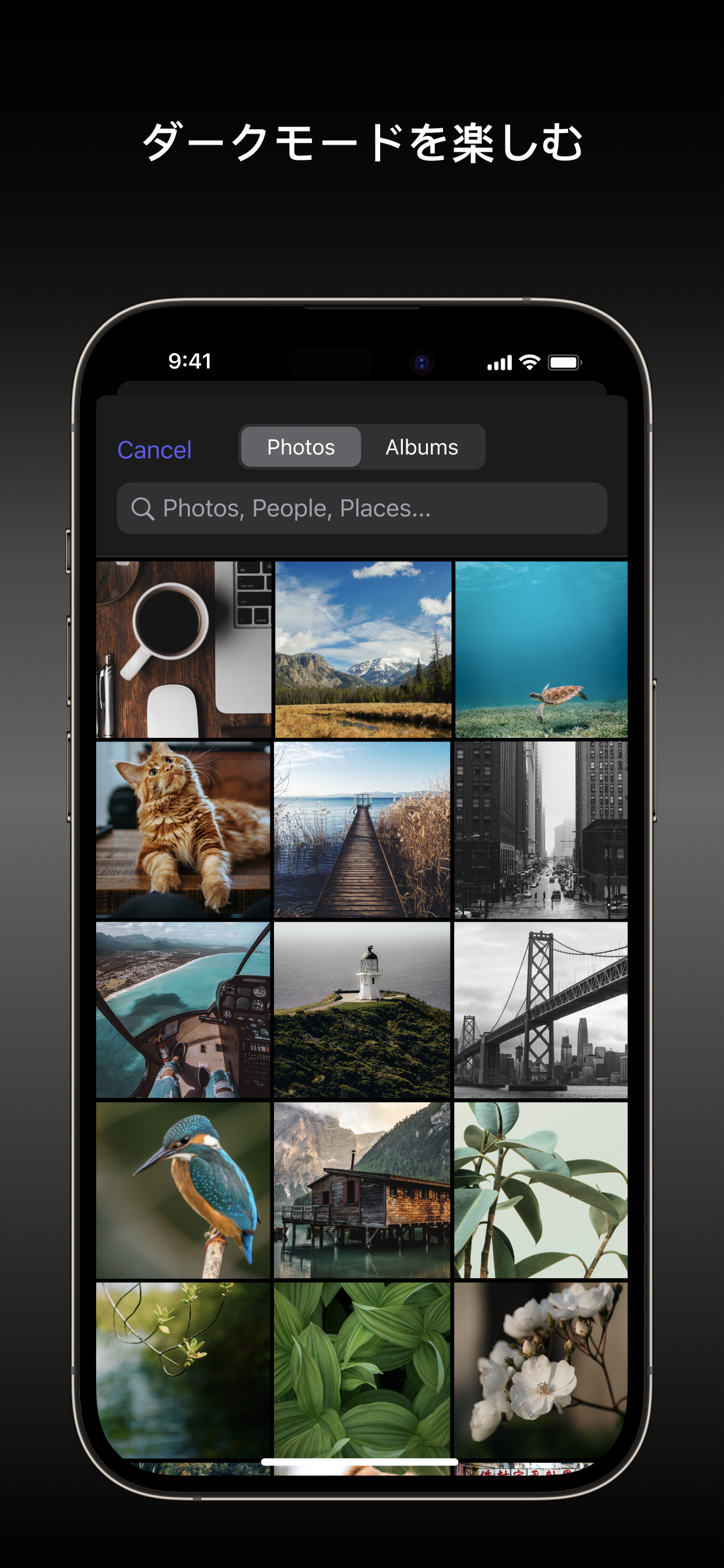Tap the Wi-Fi status icon
Viewport: 724px width, 1568px height.
[x=530, y=362]
